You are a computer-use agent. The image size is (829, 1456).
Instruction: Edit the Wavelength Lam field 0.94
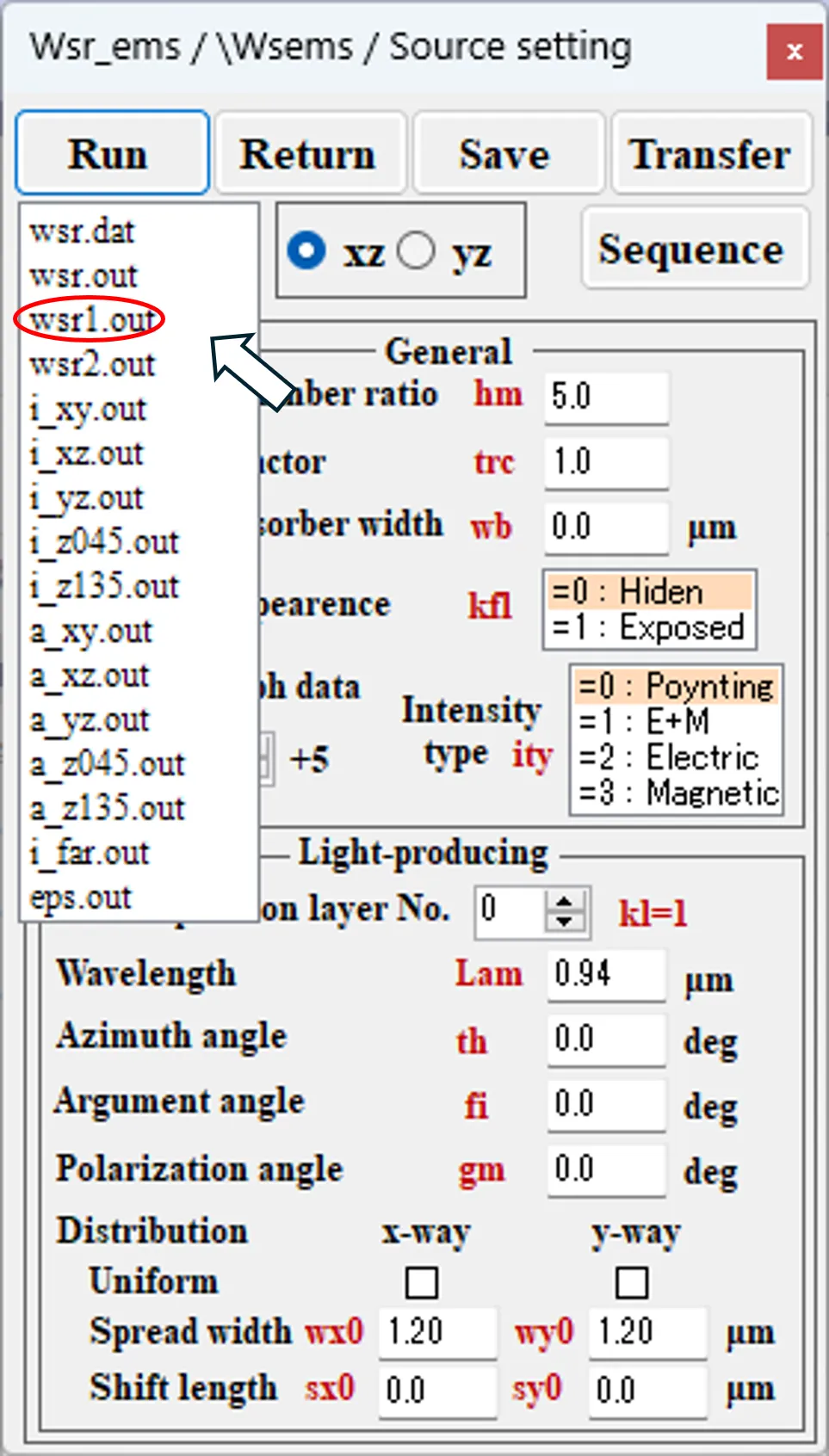(x=606, y=975)
